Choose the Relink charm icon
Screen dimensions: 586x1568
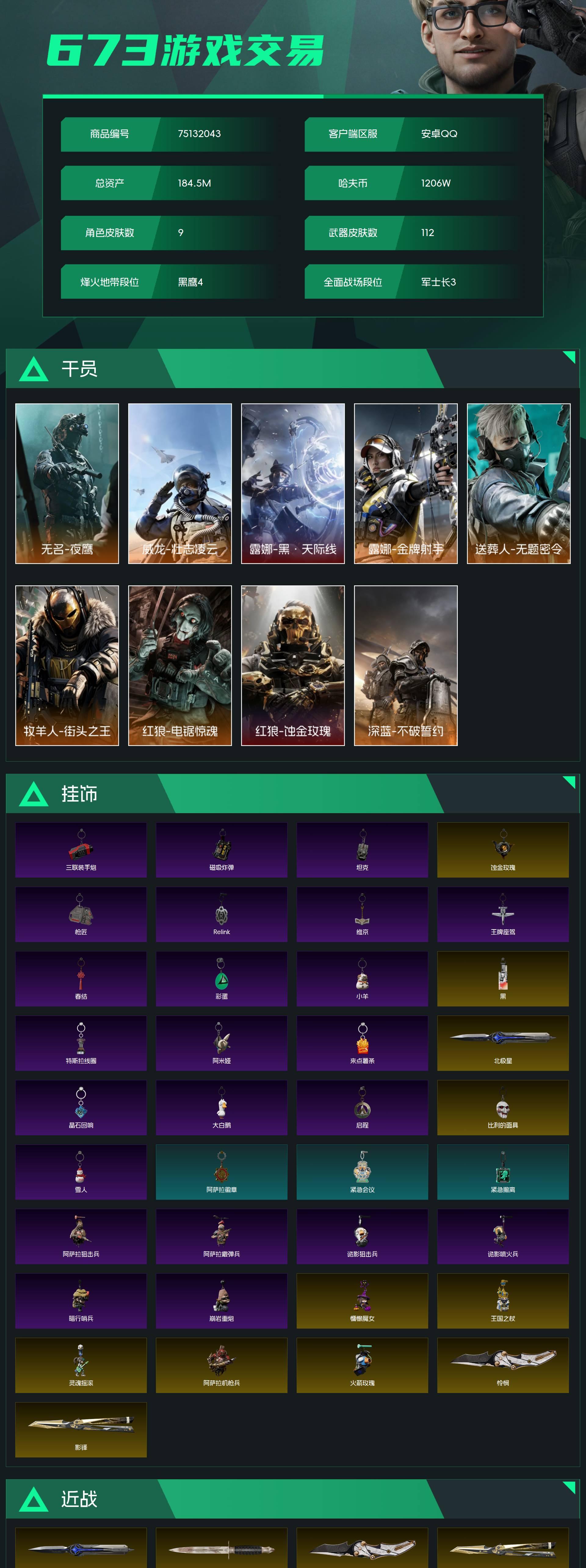tap(222, 914)
